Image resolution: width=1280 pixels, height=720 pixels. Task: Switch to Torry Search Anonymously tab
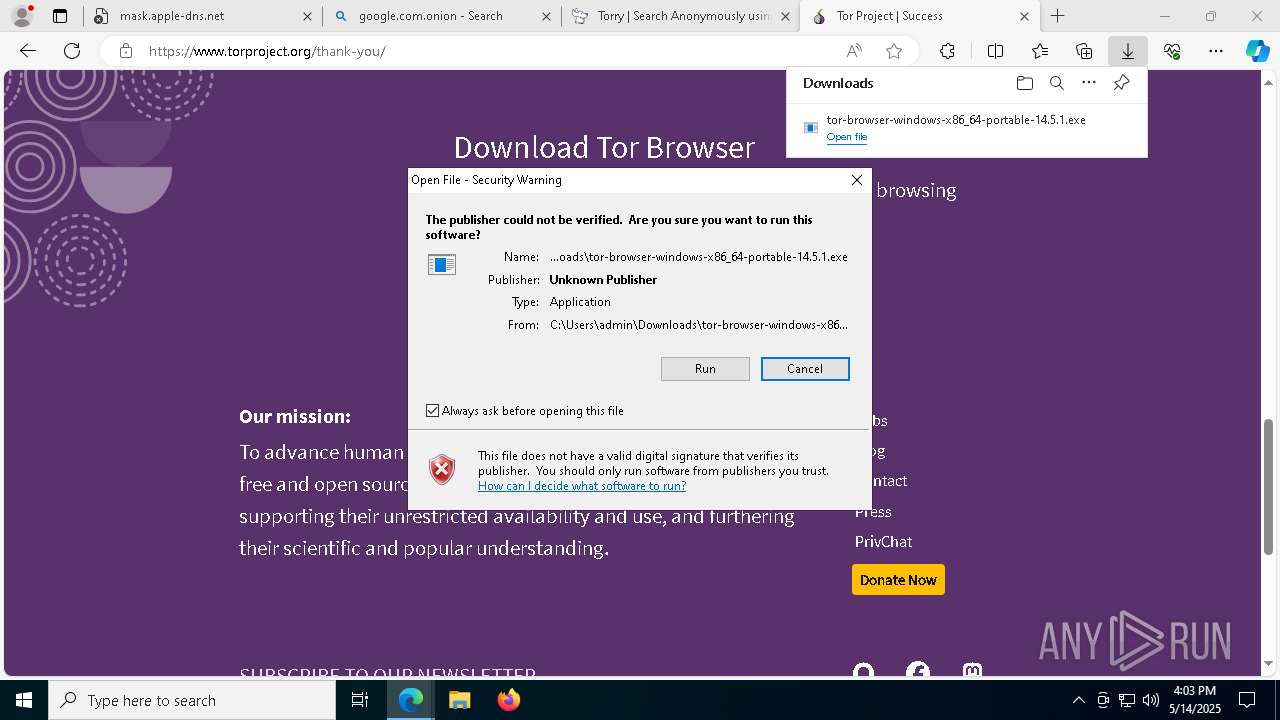click(681, 16)
